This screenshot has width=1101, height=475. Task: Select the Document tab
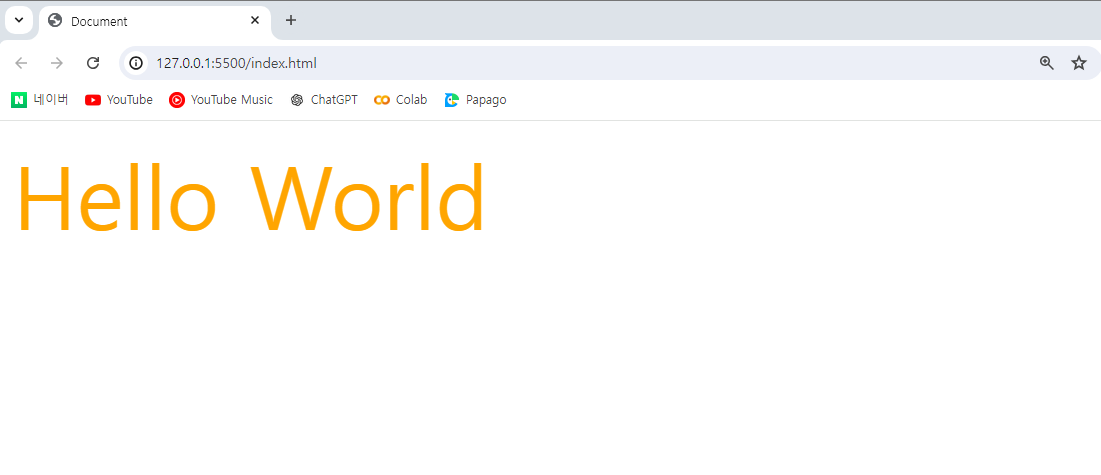154,21
